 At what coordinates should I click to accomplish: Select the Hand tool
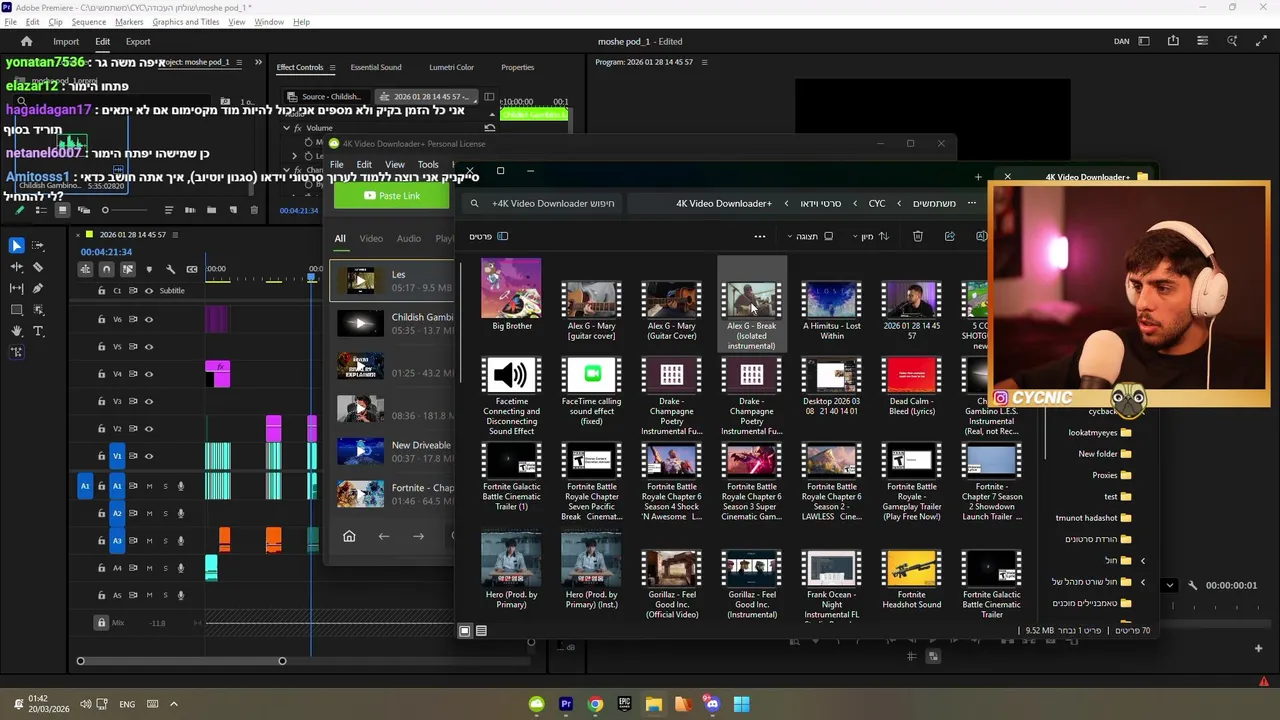click(x=16, y=331)
